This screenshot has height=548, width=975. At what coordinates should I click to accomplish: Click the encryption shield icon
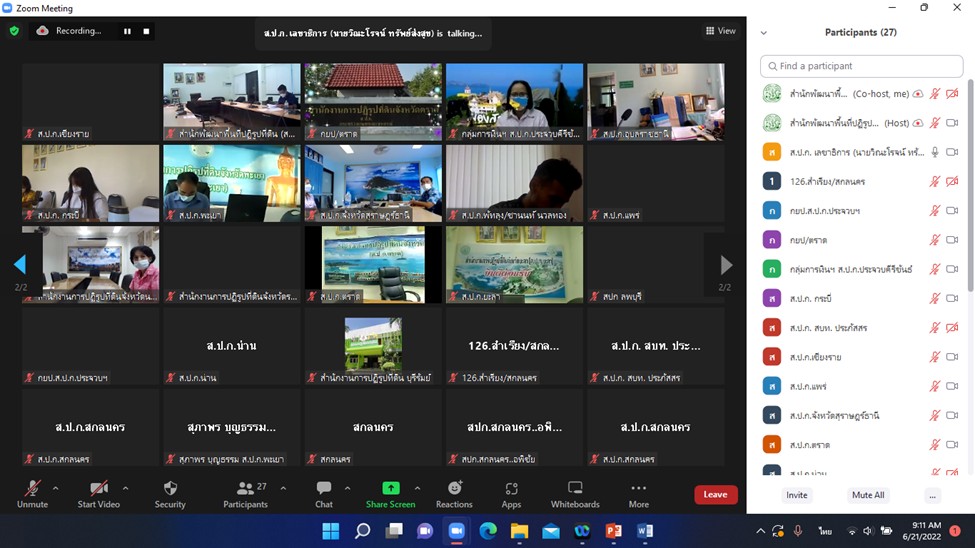14,31
